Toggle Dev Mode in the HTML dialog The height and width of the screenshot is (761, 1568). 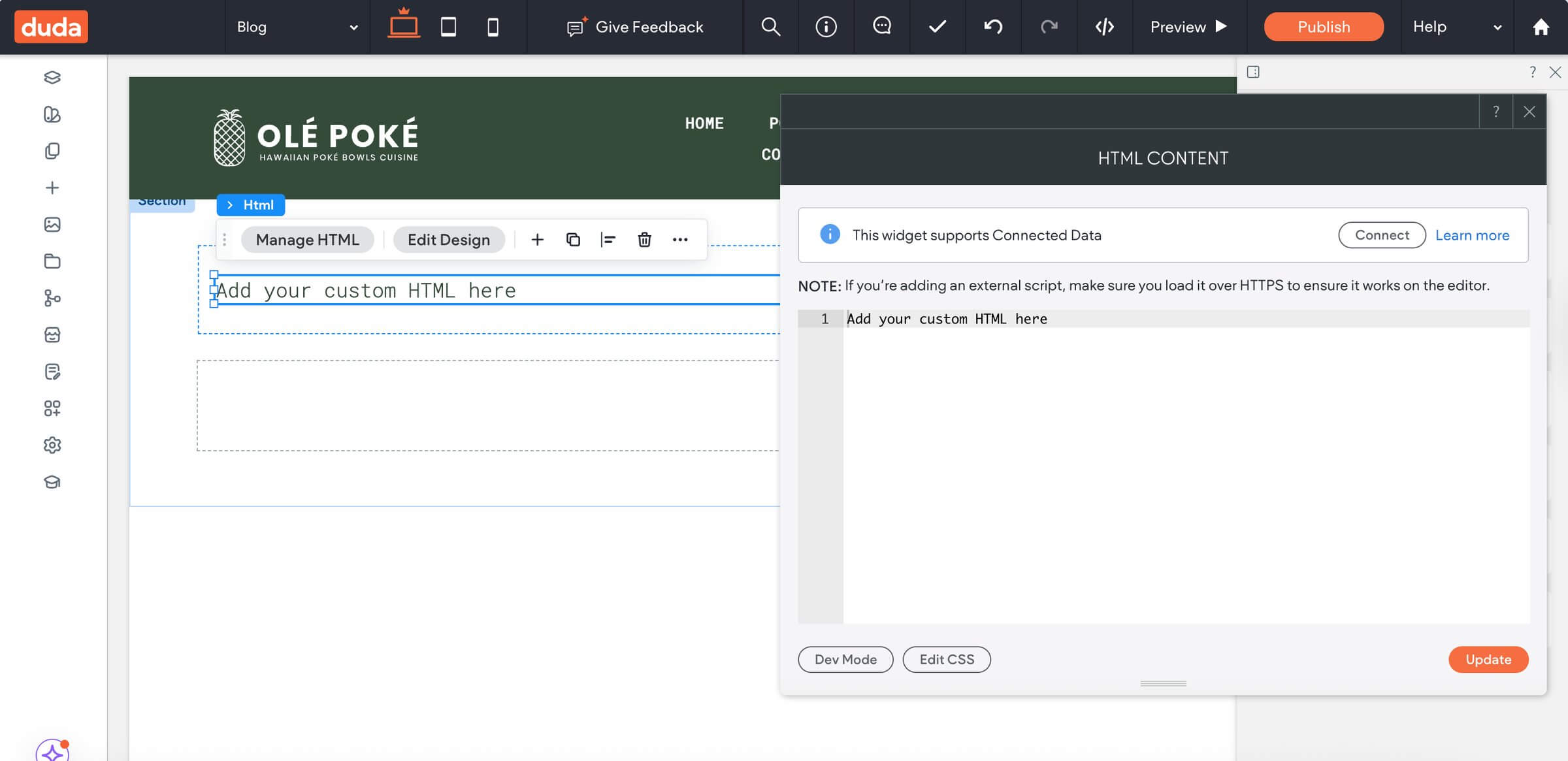tap(845, 659)
